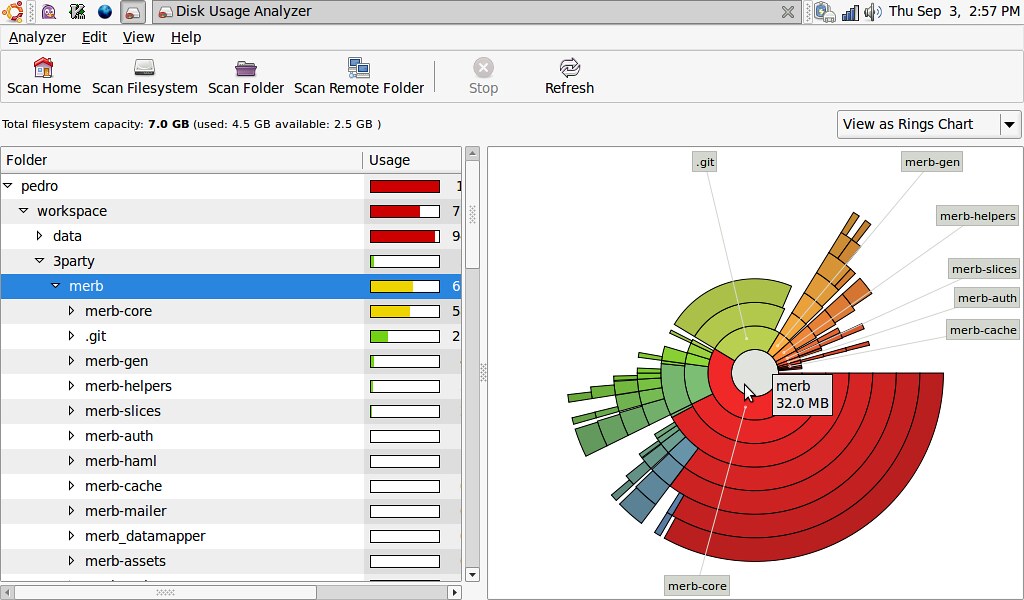The height and width of the screenshot is (600, 1024).
Task: Expand the merb-haml folder
Action: [x=71, y=461]
